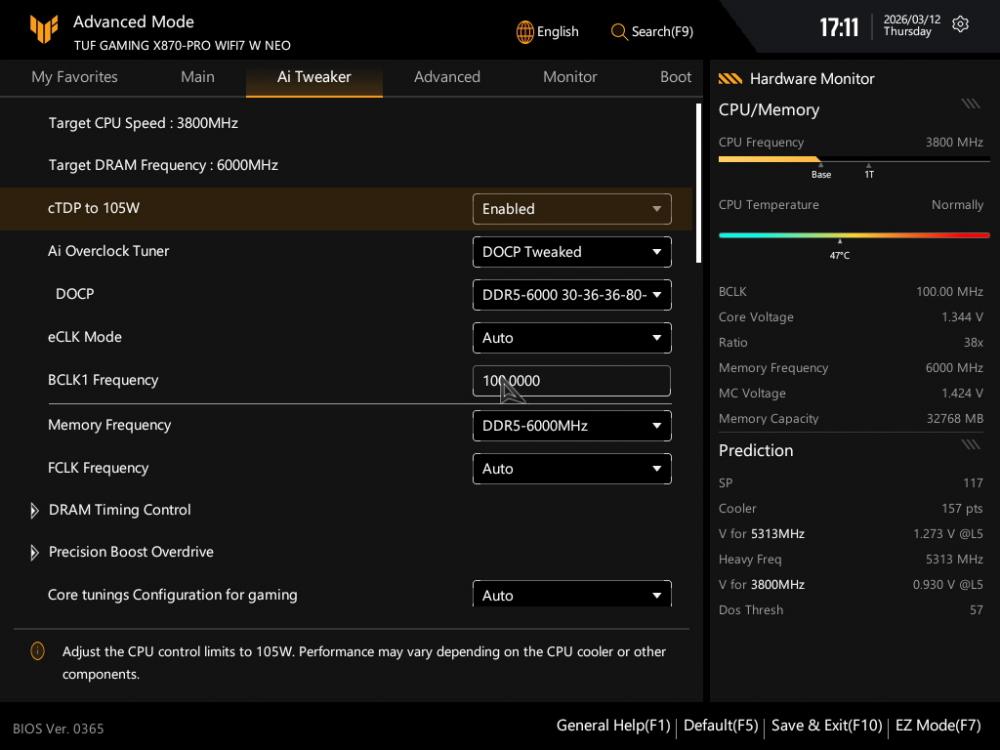Click EZ Mode(F7) button
1000x750 pixels.
click(937, 726)
